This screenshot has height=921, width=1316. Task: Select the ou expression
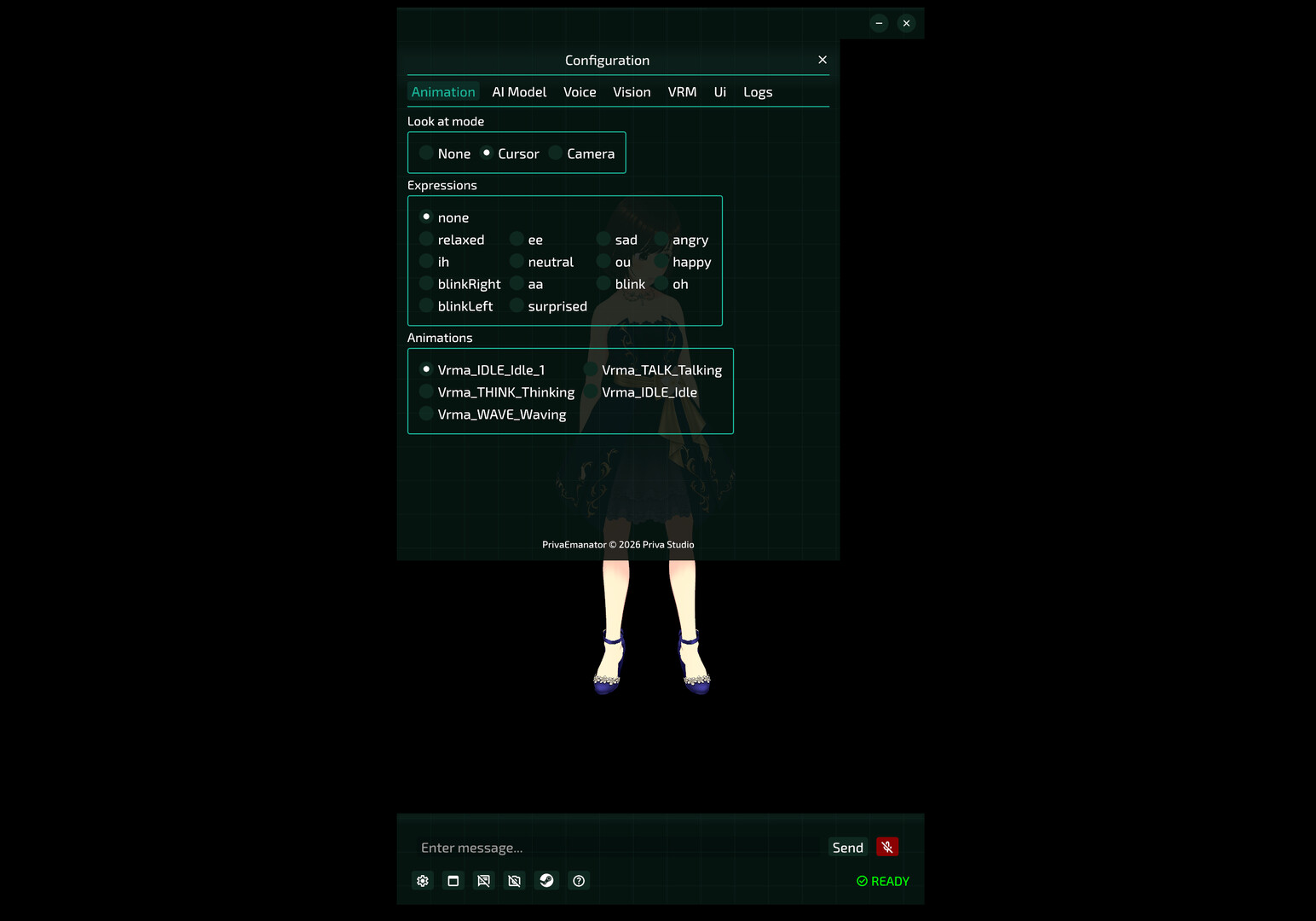coord(615,262)
